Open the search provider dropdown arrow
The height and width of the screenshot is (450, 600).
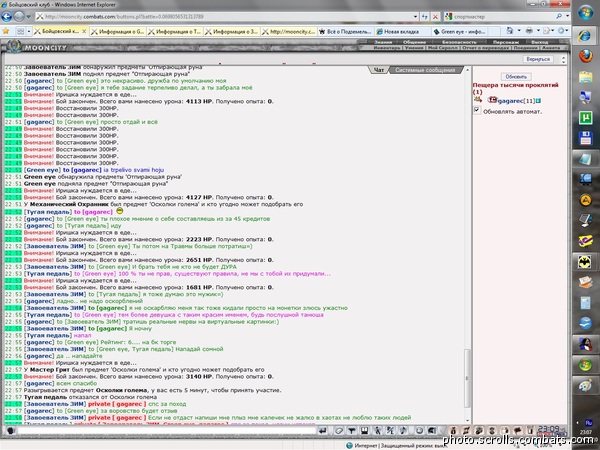pos(567,16)
